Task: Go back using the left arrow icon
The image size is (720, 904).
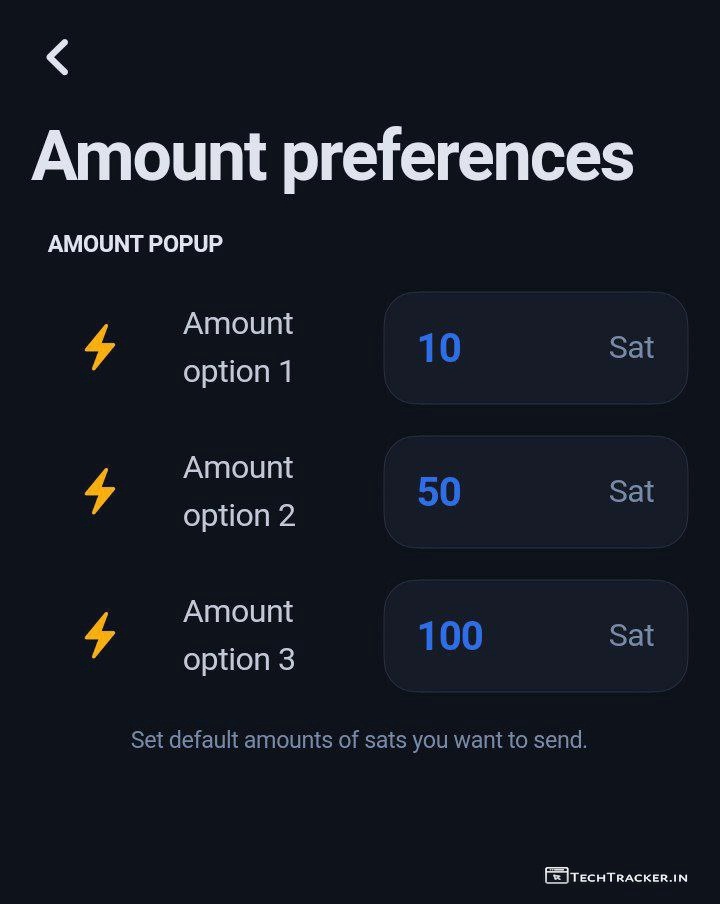Action: click(x=58, y=57)
